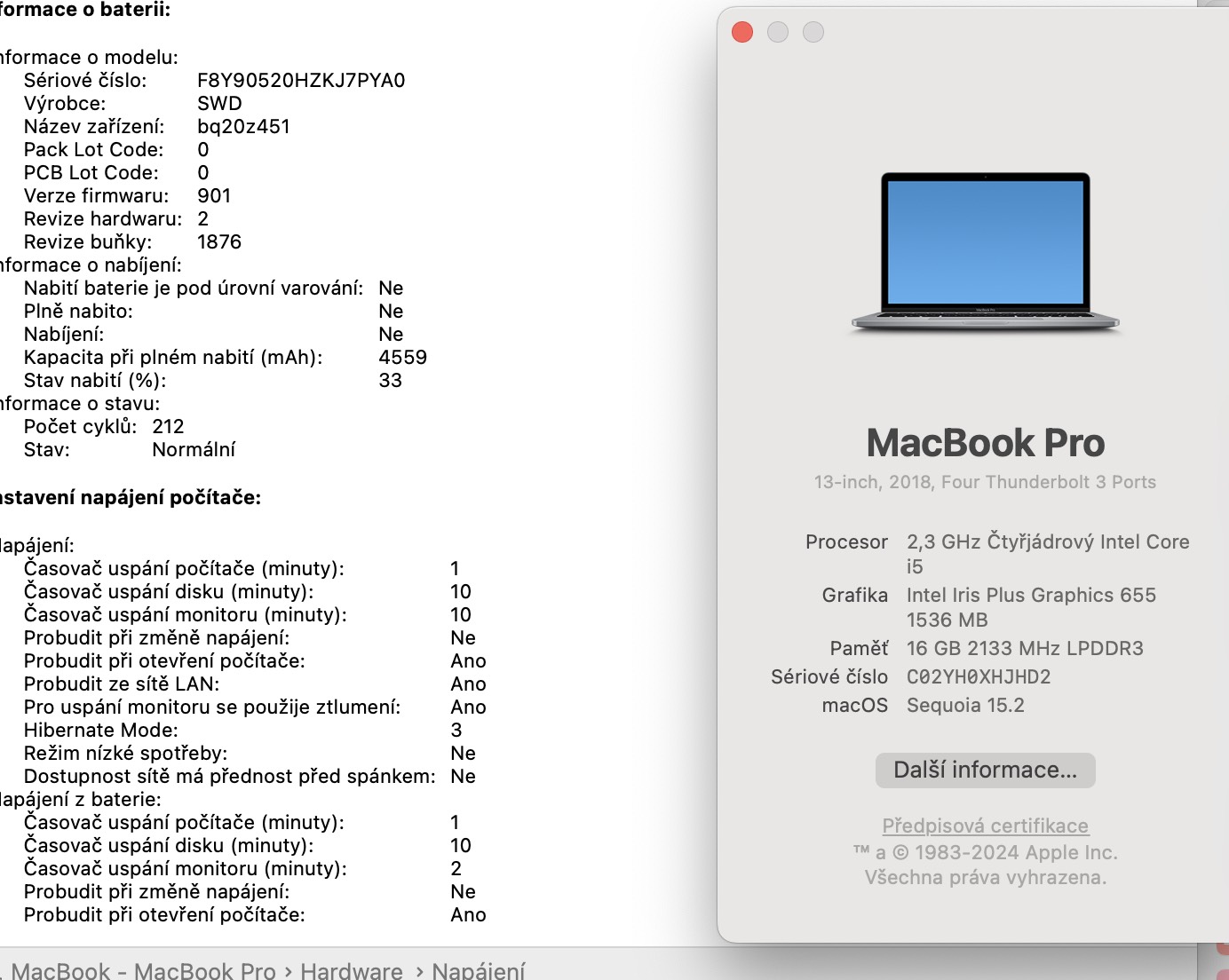Click firmware version value 901
The height and width of the screenshot is (980, 1229).
click(214, 195)
